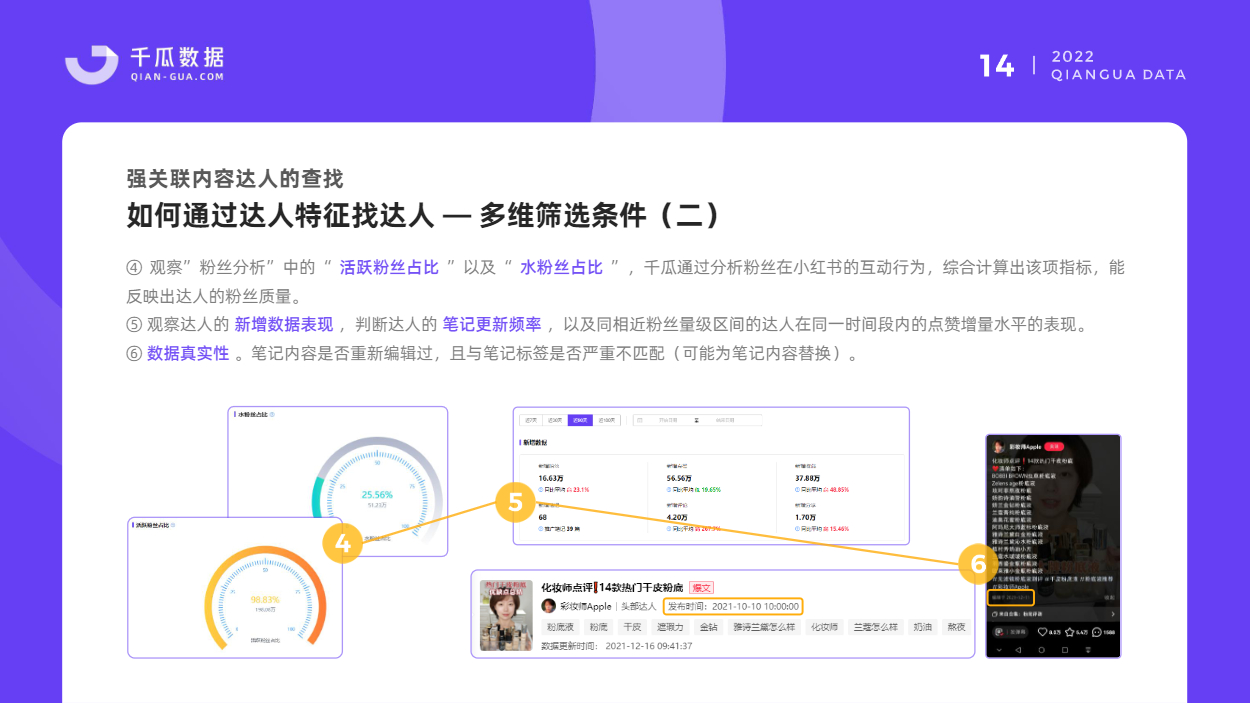Click the 56.56万 metric value

coord(679,478)
